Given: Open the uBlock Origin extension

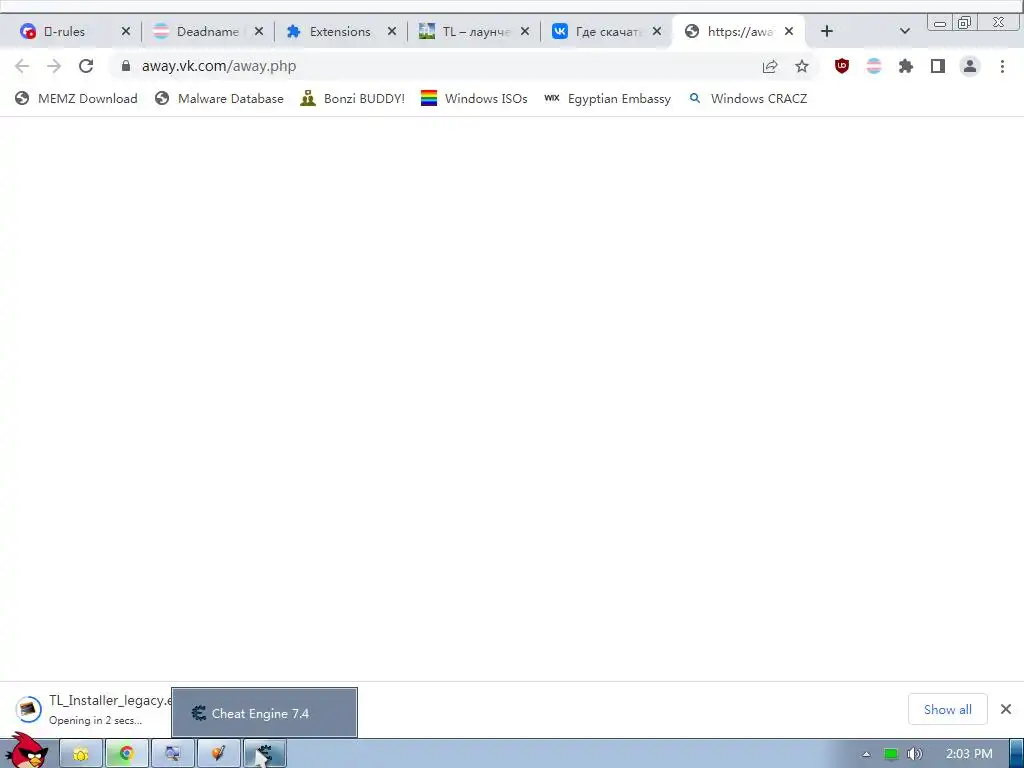Looking at the screenshot, I should (x=842, y=66).
